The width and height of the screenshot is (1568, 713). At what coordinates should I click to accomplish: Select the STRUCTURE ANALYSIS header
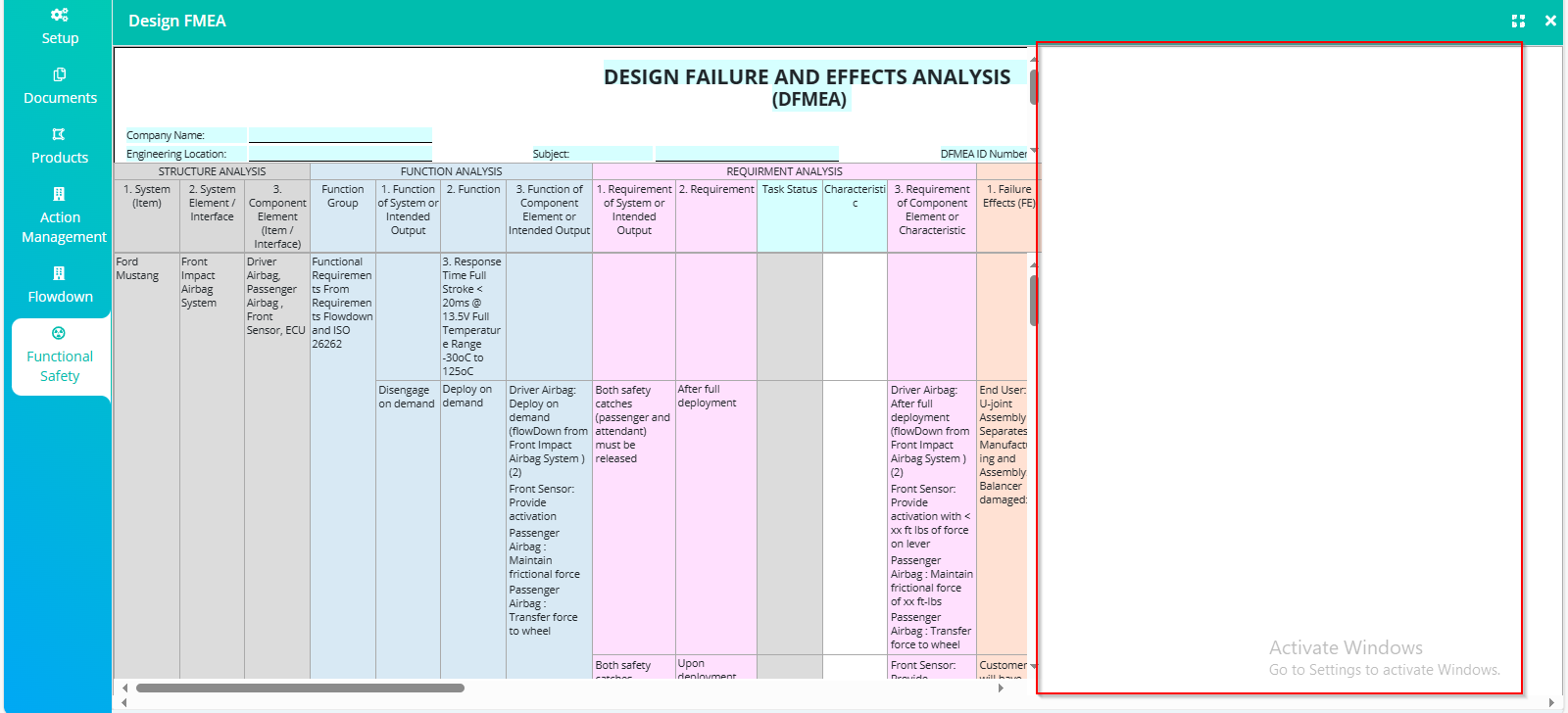click(x=212, y=171)
